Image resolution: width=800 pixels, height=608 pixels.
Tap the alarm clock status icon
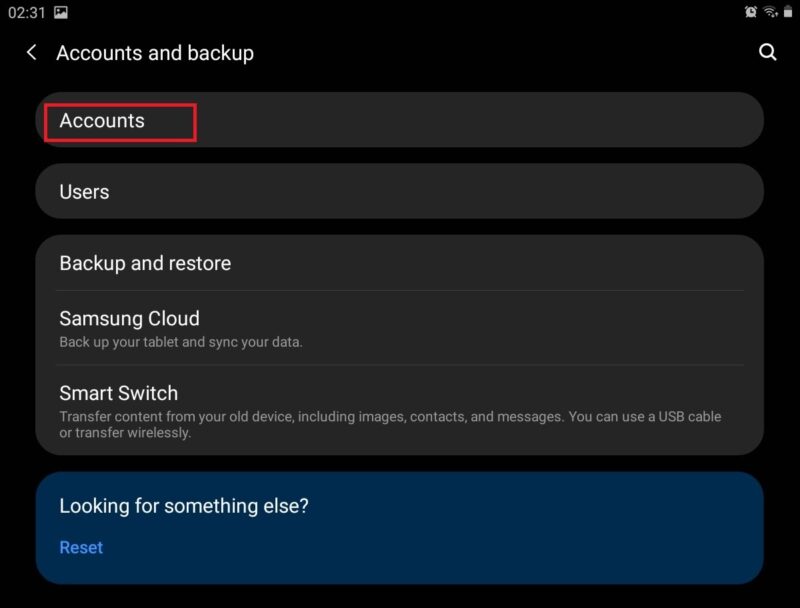click(x=751, y=12)
